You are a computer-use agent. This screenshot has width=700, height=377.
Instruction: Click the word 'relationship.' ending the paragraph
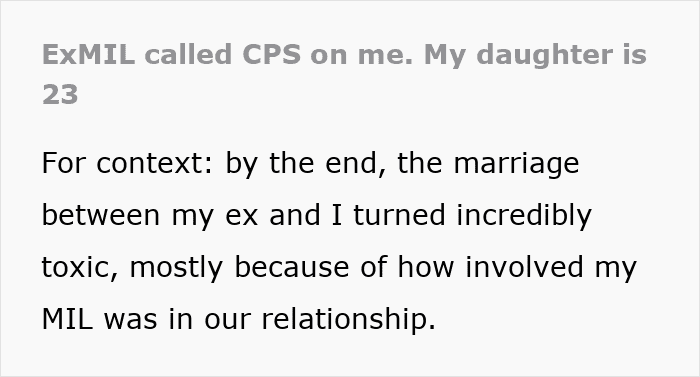(349, 320)
